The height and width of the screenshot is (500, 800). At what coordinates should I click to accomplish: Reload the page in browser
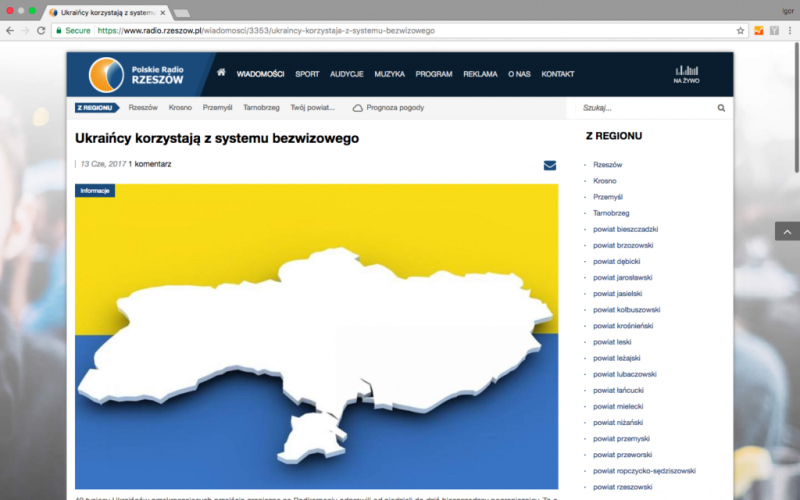[x=41, y=31]
